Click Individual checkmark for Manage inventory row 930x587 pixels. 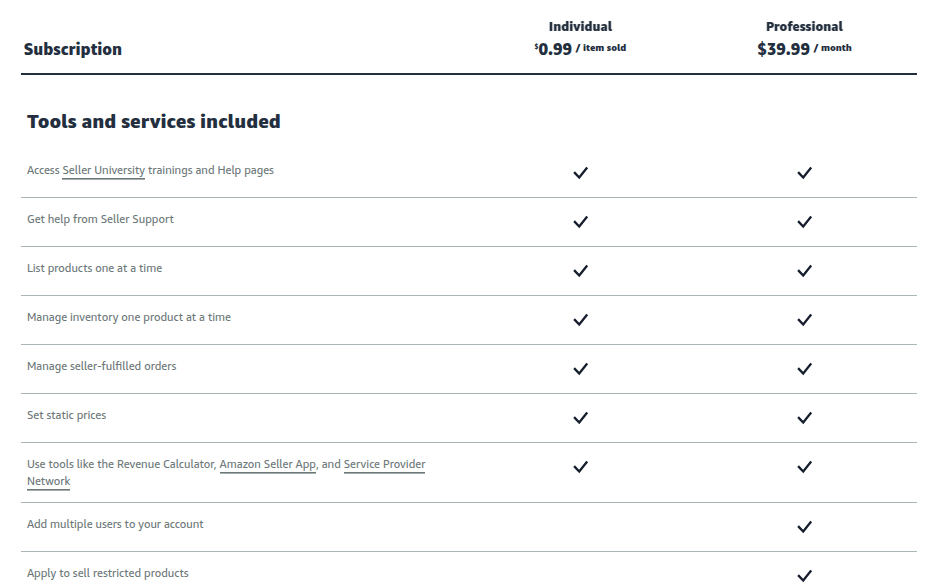(581, 320)
